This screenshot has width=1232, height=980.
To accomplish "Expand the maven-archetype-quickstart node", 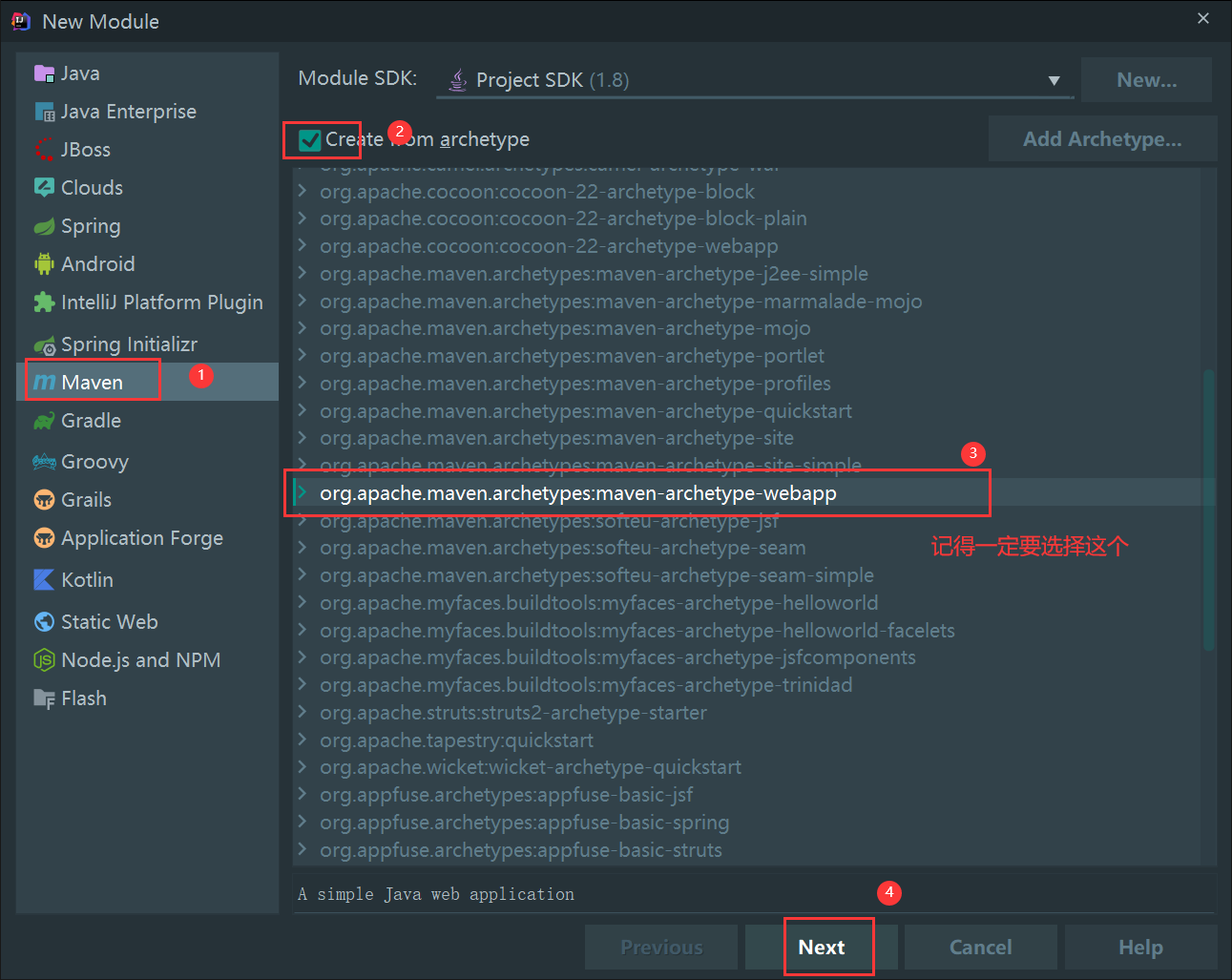I will (302, 411).
